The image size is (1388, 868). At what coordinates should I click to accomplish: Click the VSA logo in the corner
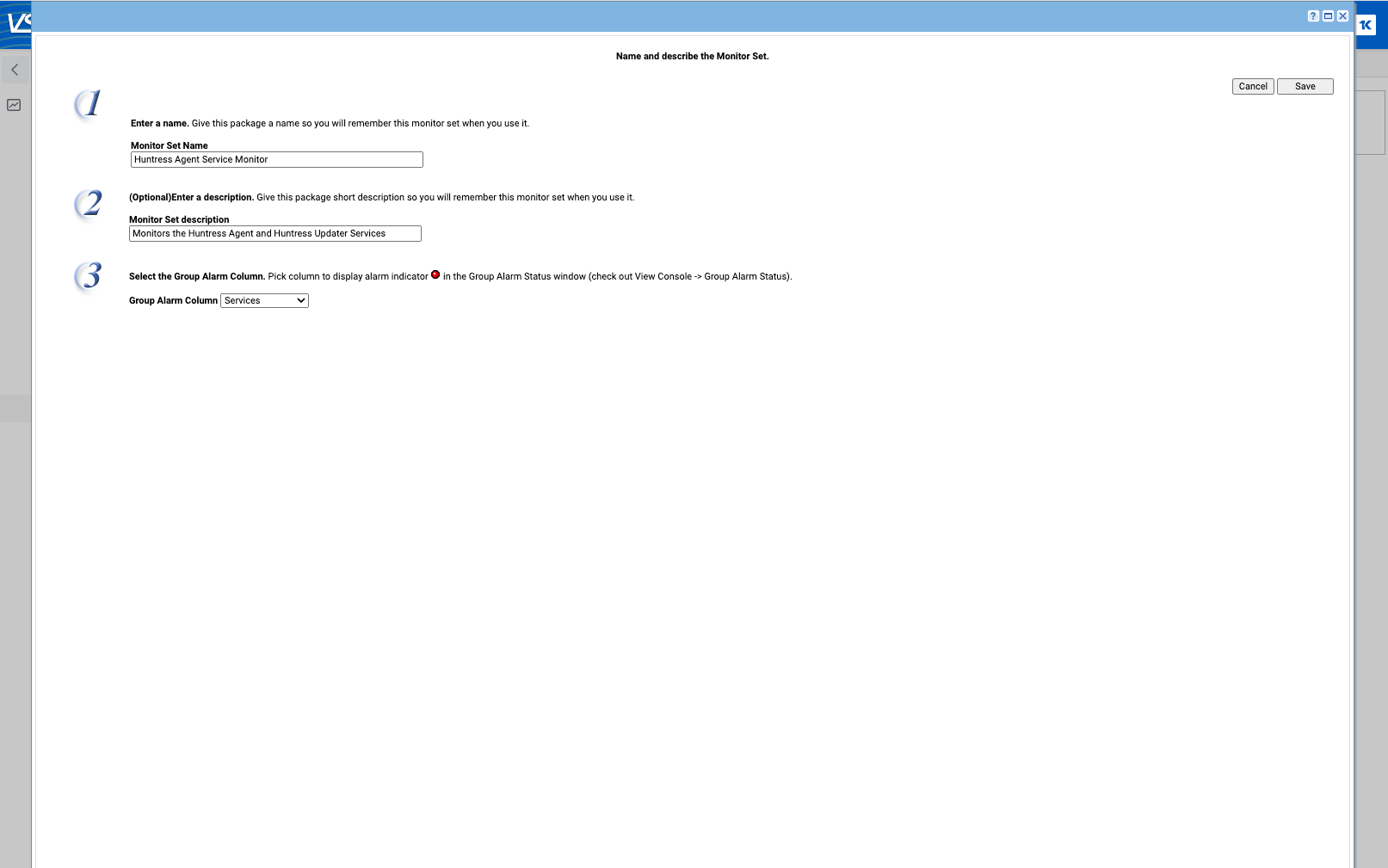[17, 22]
